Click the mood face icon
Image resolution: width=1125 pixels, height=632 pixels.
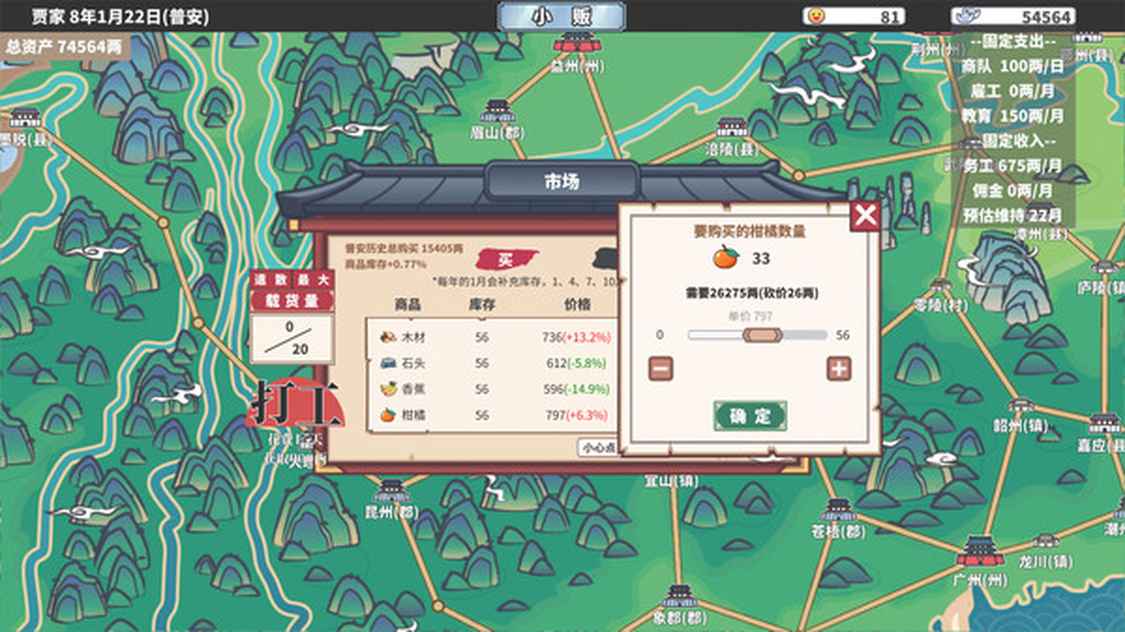coord(816,15)
